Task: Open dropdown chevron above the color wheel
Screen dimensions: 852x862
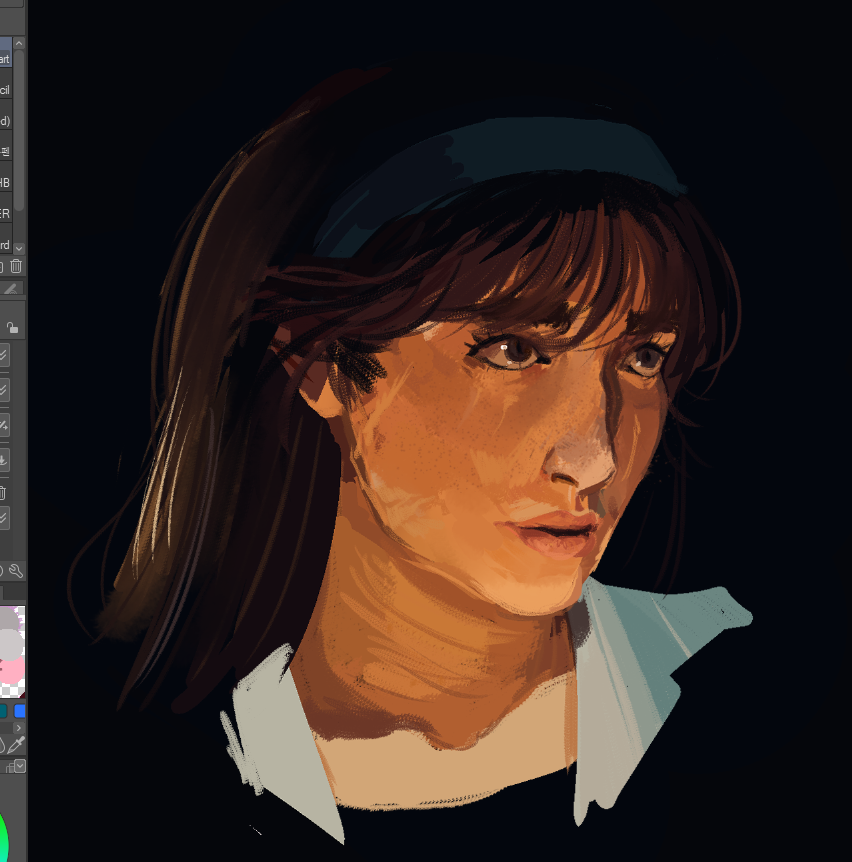Action: pos(20,765)
